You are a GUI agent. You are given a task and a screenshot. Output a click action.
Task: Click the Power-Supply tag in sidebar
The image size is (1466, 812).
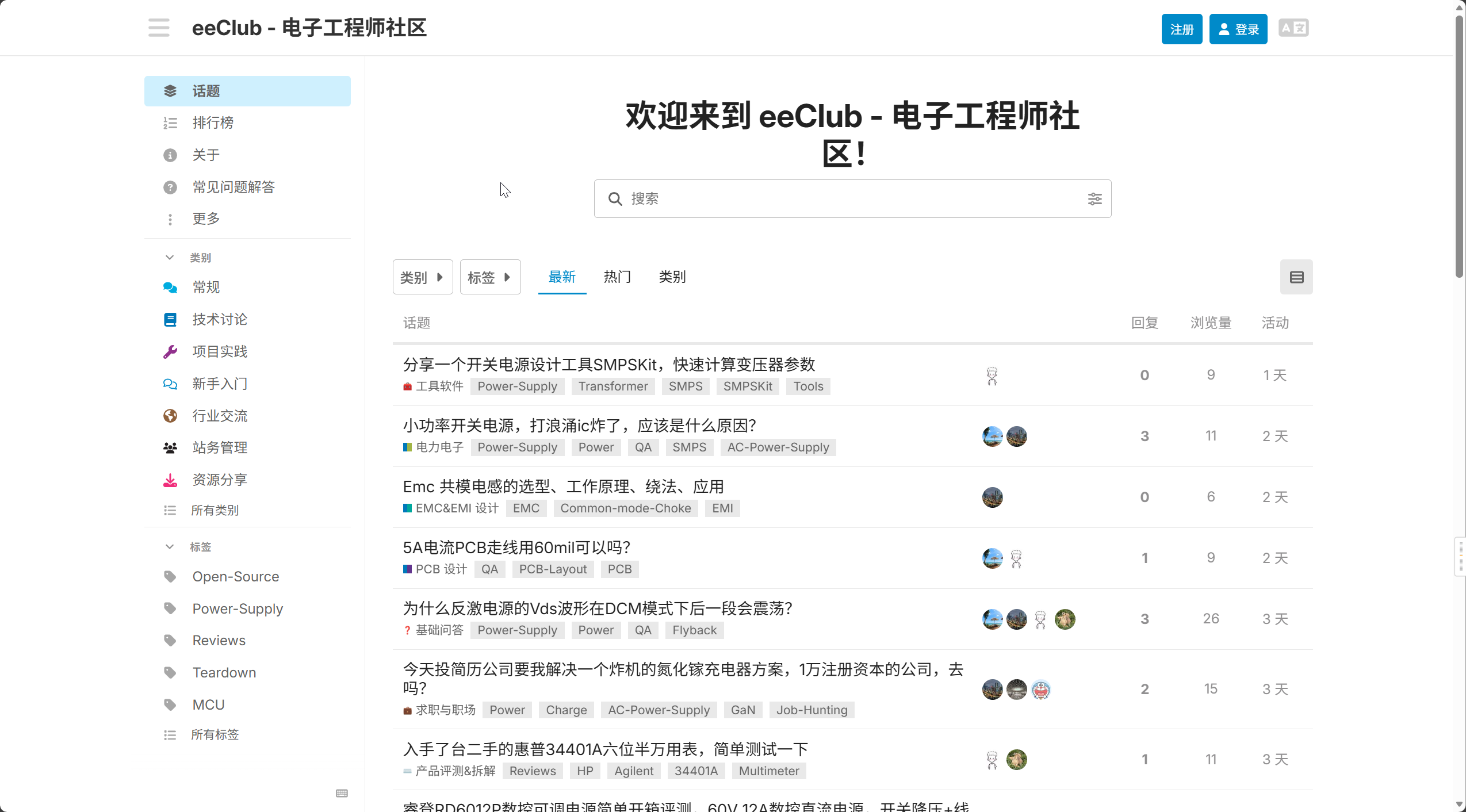point(237,608)
